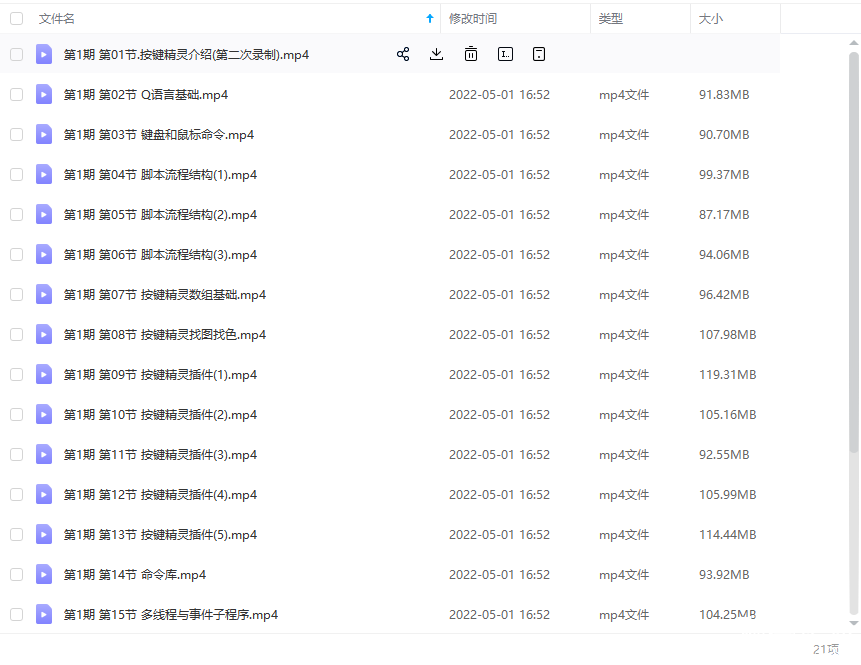861x665 pixels.
Task: Click the 类型 column header
Action: coord(611,19)
